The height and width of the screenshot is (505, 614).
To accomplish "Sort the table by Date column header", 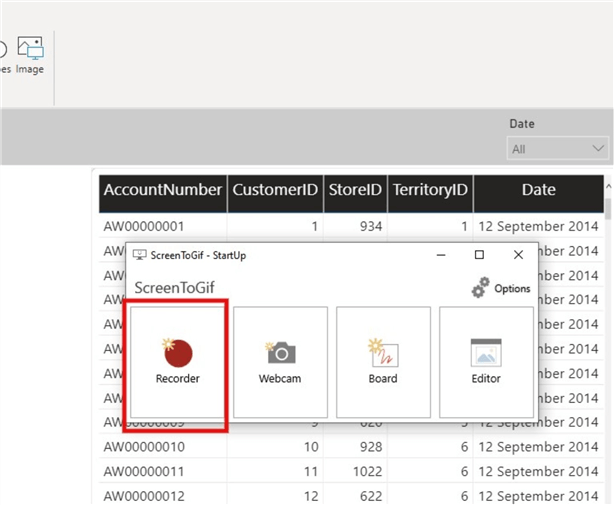I will pos(538,190).
